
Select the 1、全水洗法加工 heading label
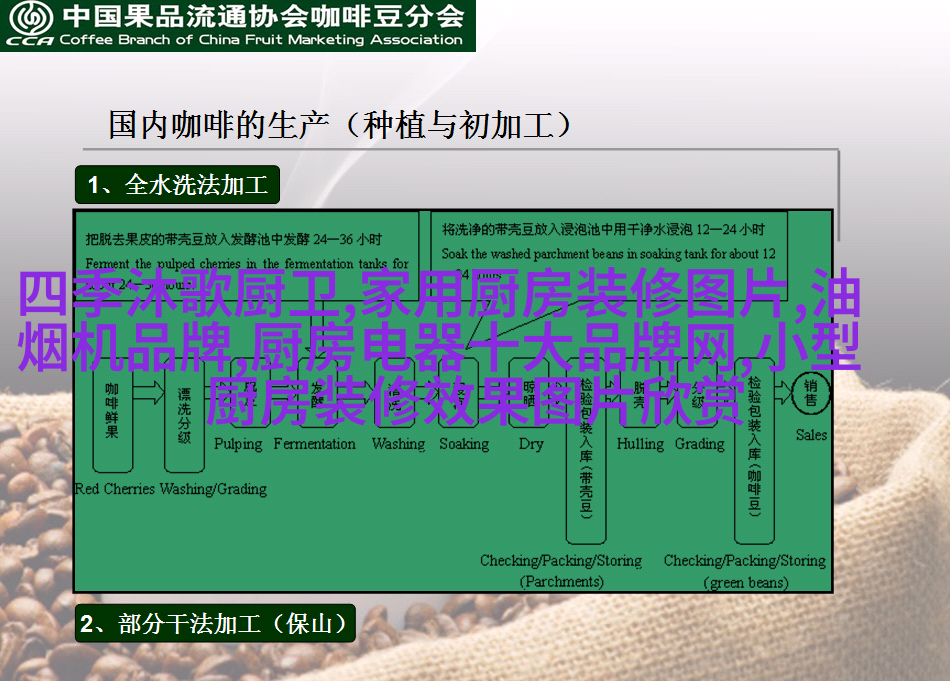point(178,185)
